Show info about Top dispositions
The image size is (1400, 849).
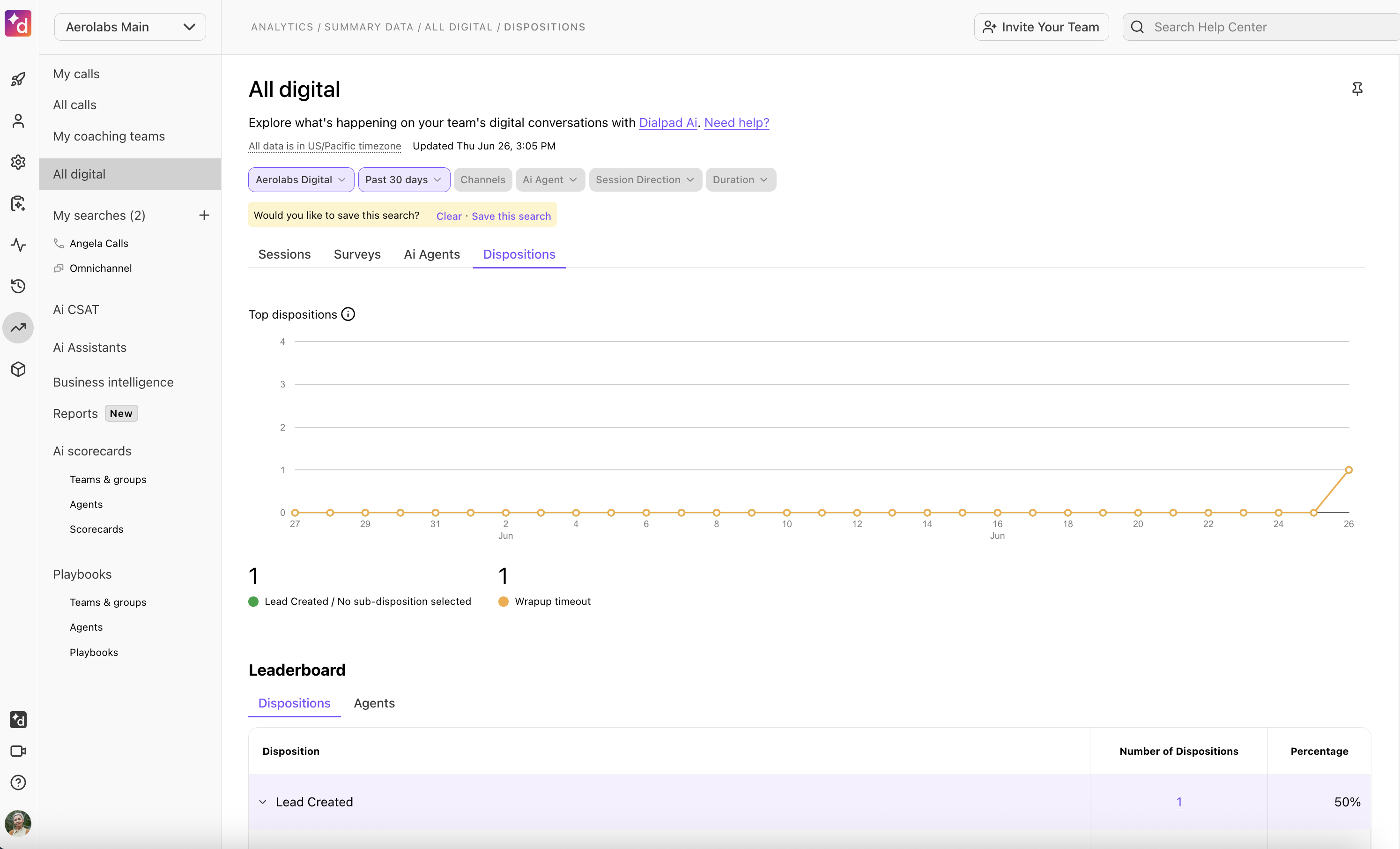[x=348, y=314]
